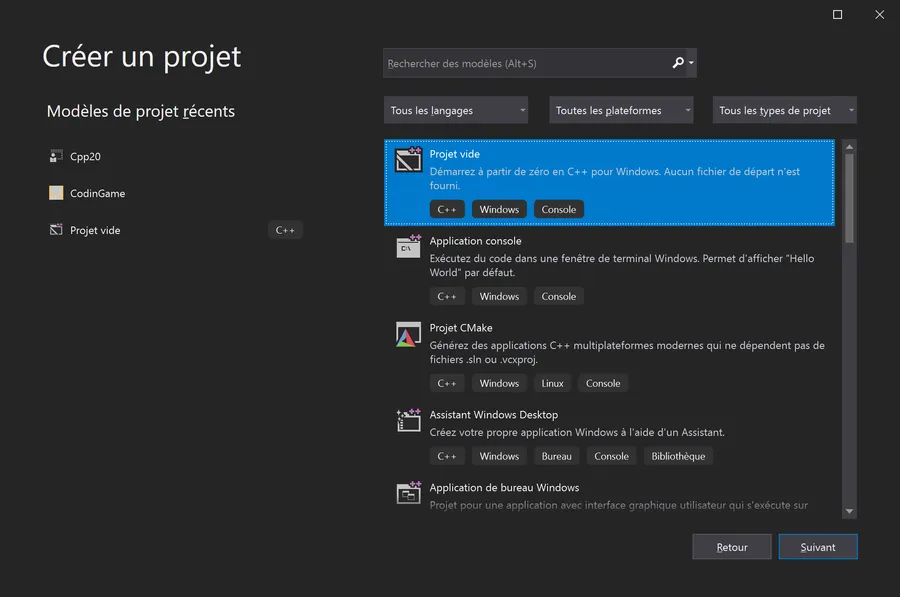Click Console tag under Projet CMake
This screenshot has height=597, width=900.
point(603,383)
